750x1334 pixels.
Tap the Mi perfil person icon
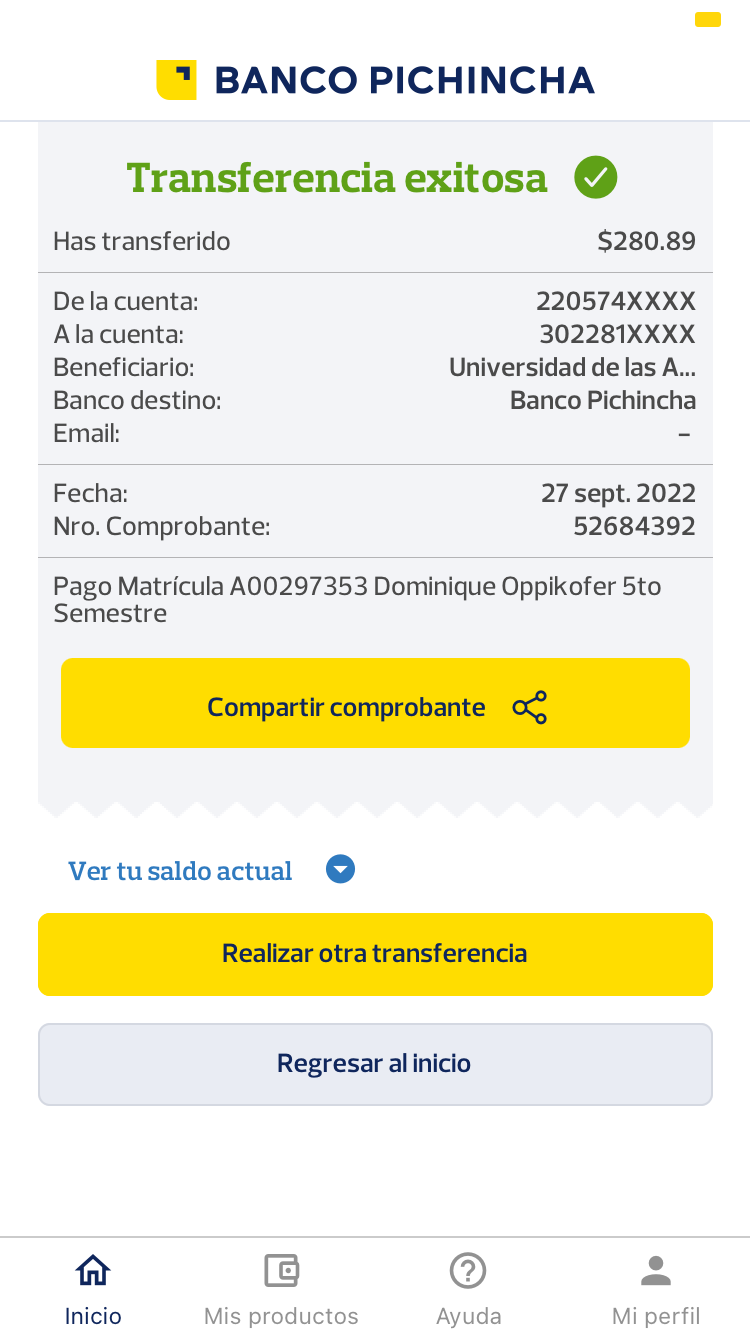point(656,1271)
